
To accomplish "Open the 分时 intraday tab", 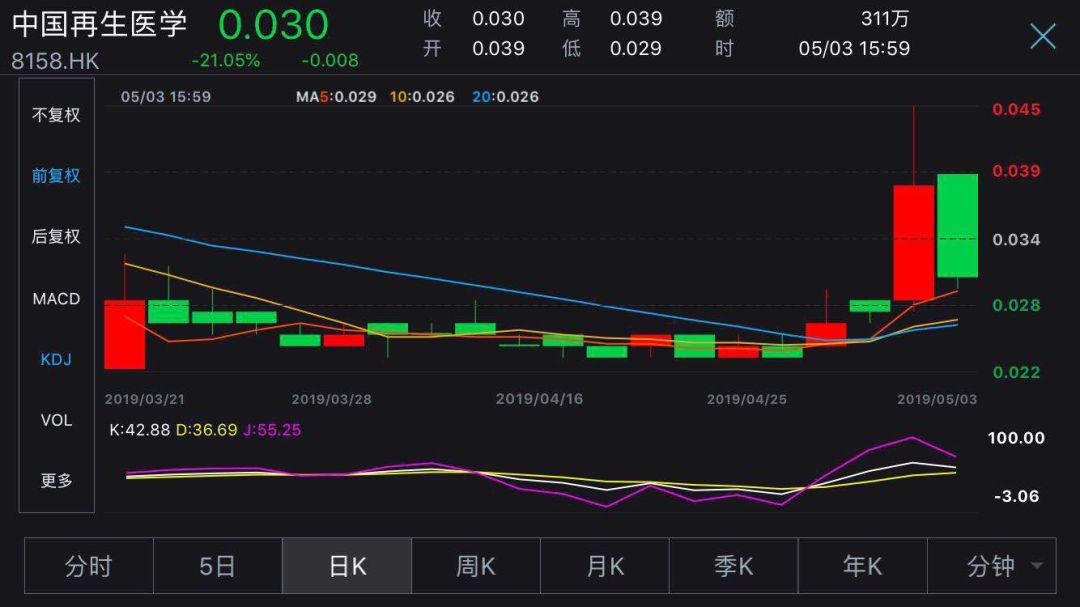I will (89, 566).
